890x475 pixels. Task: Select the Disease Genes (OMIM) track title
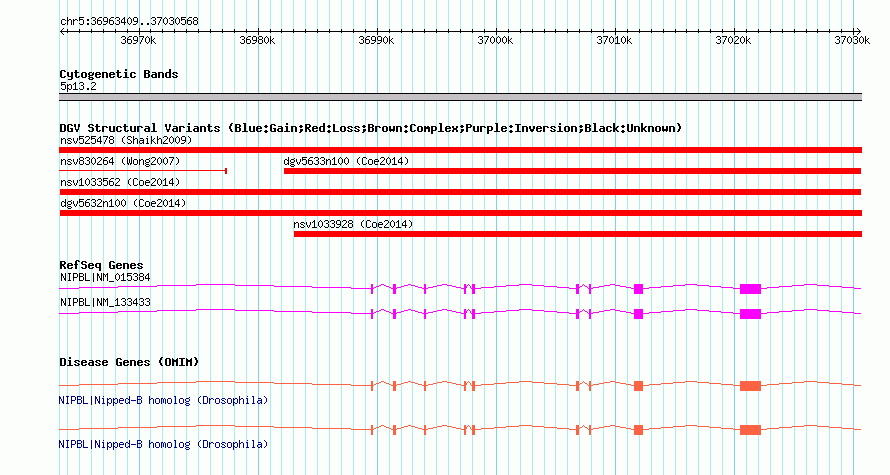click(129, 362)
